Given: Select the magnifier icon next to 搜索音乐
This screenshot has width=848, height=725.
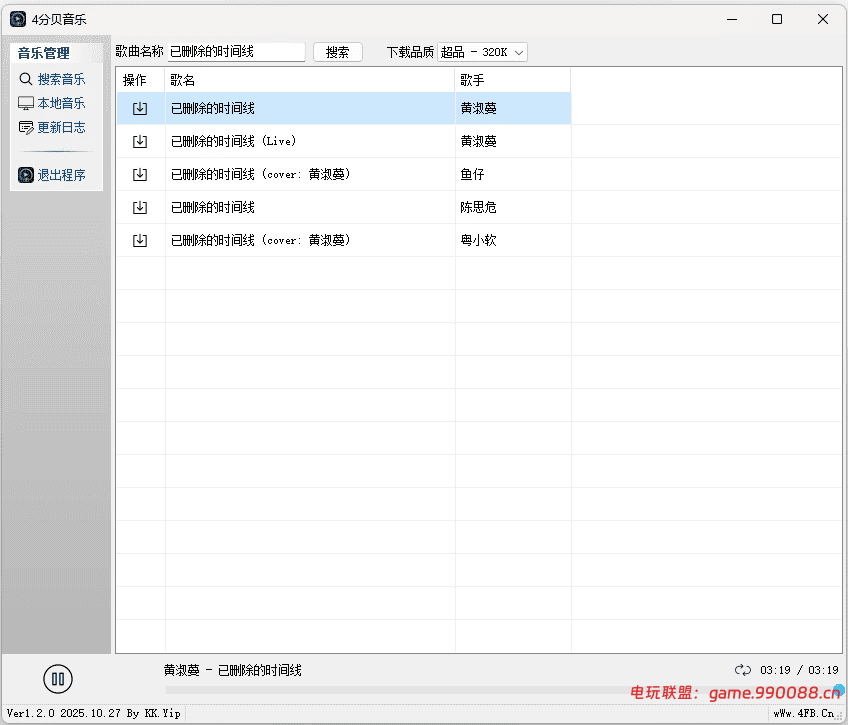Looking at the screenshot, I should 25,78.
